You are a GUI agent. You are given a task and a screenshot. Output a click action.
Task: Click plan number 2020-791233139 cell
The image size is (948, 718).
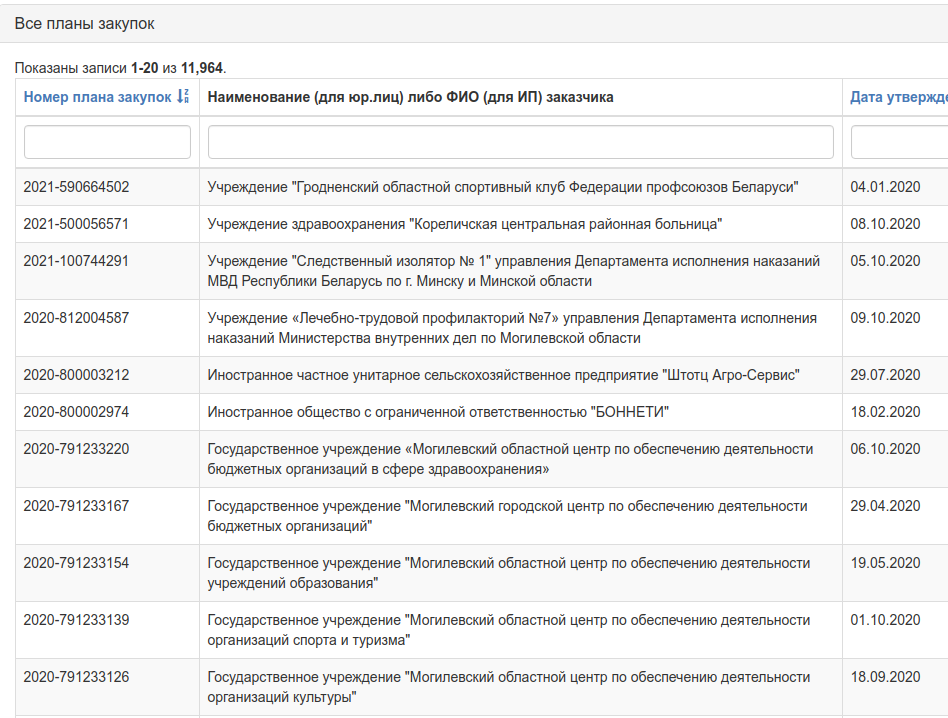pyautogui.click(x=108, y=630)
